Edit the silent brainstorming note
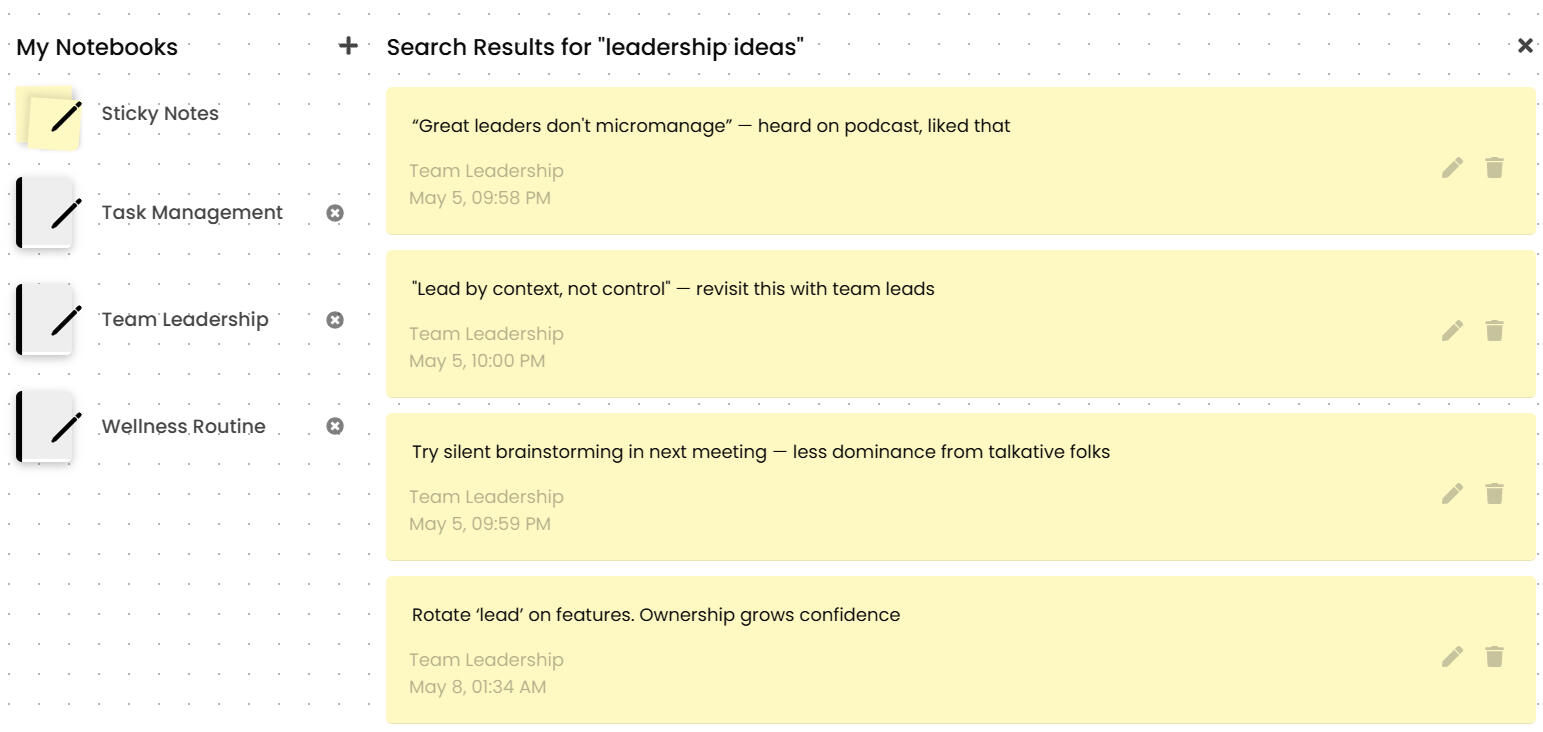 coord(1452,494)
